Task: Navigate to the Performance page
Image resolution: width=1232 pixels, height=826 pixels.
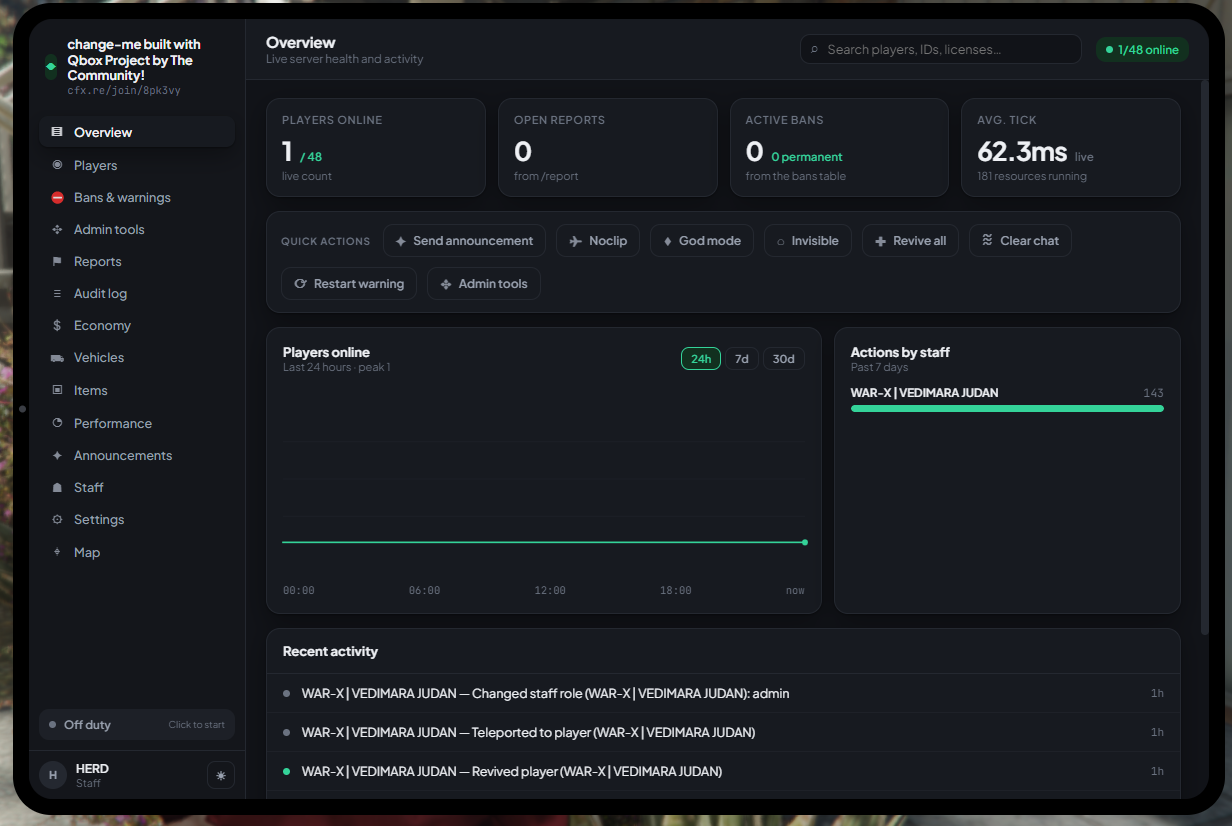Action: coord(137,423)
